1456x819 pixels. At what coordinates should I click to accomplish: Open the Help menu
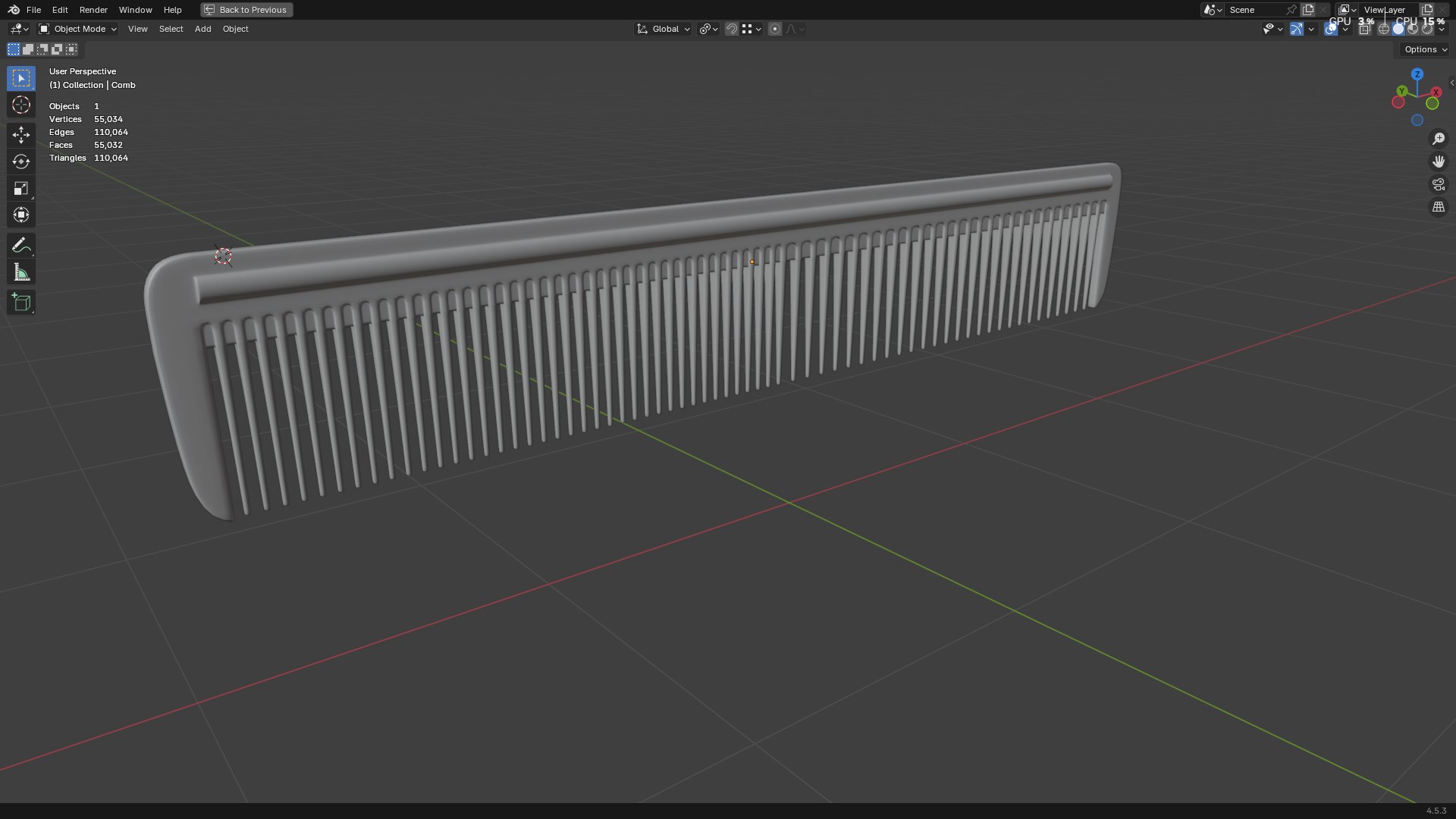click(x=172, y=10)
